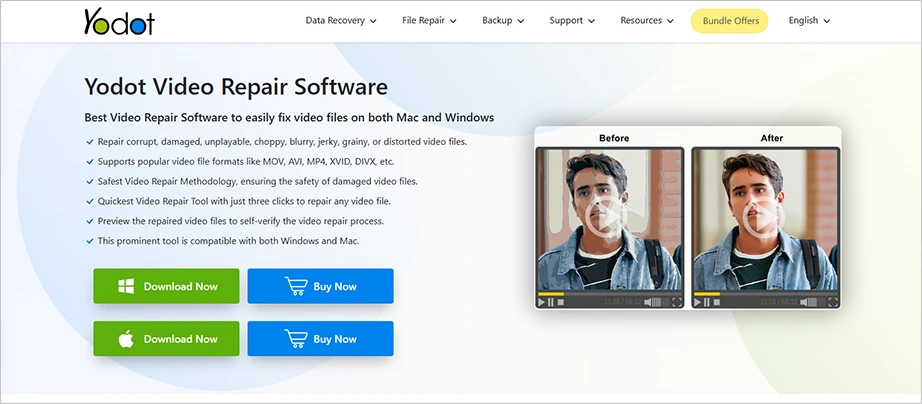Click the 'Preview the repaired video files' line
This screenshot has height=404, width=922.
click(240, 221)
